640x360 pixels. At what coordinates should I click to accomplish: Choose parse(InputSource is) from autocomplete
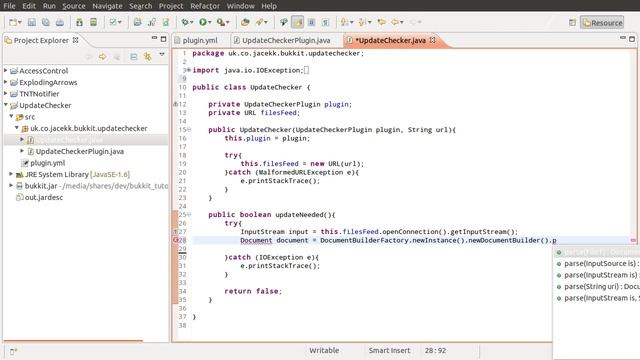[598, 264]
